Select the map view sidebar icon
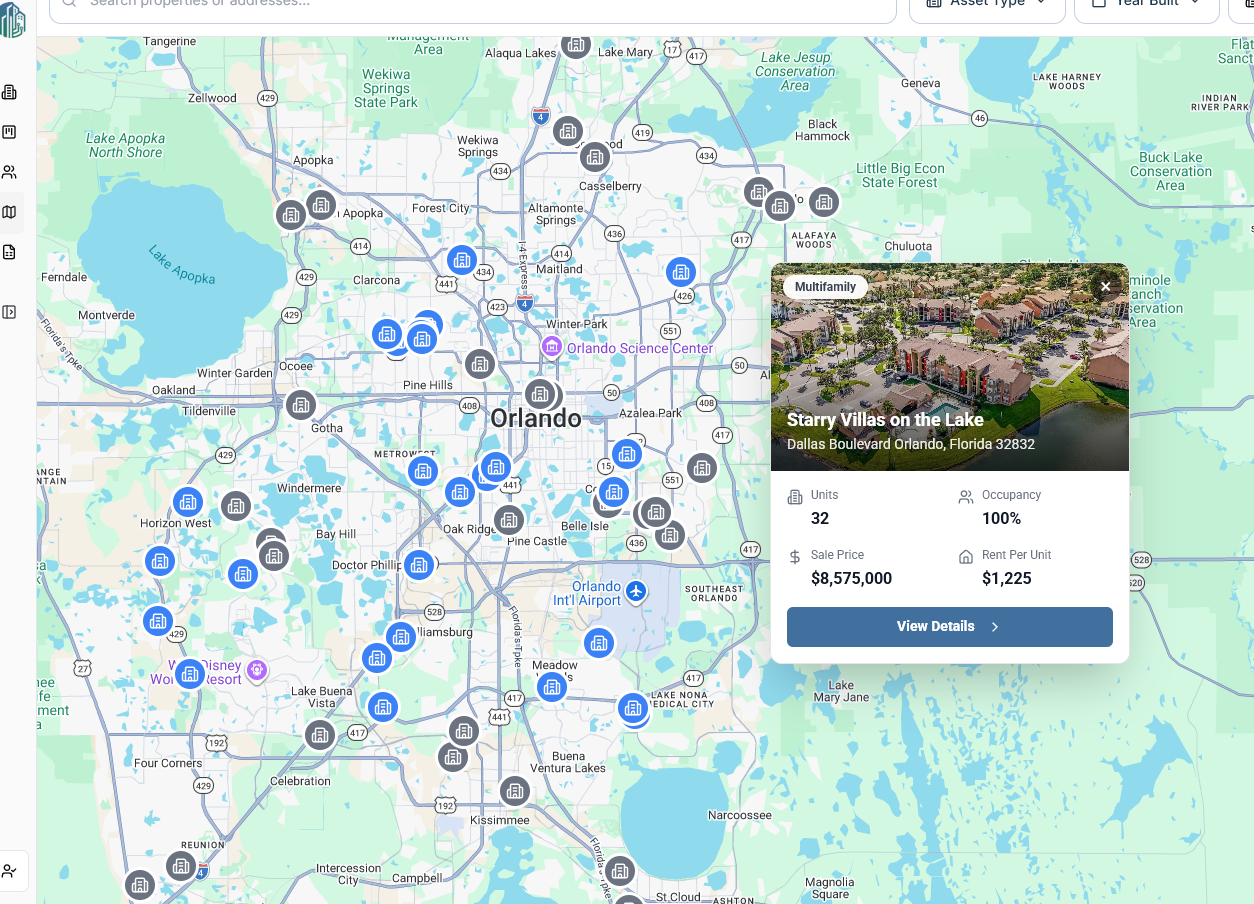The width and height of the screenshot is (1254, 904). pyautogui.click(x=10, y=212)
